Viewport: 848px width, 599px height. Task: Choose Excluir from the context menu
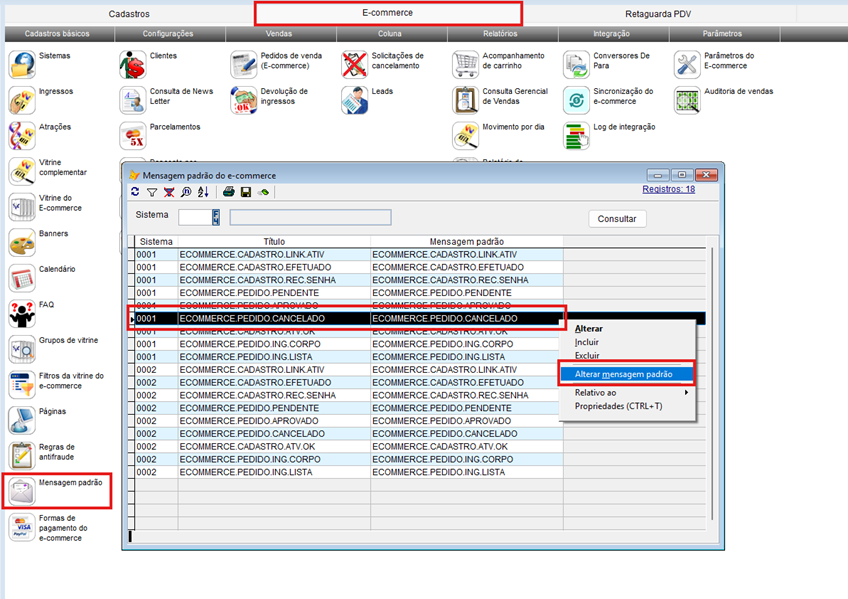point(587,355)
